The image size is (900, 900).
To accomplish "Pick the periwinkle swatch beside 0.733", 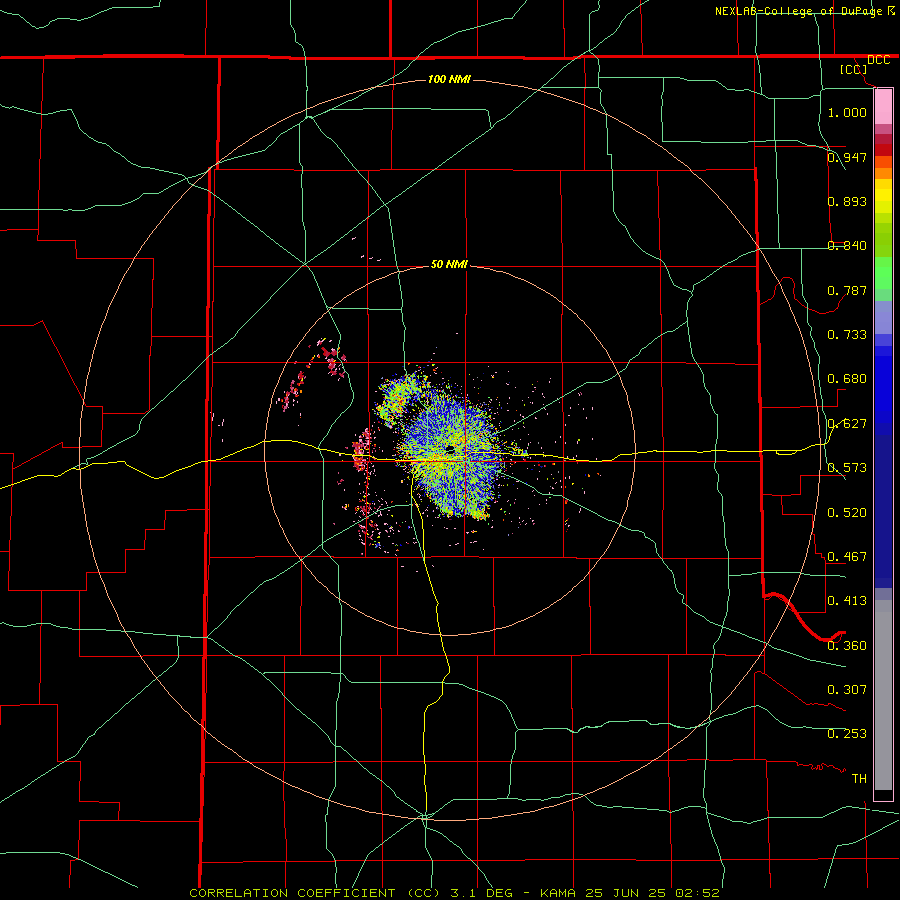I will coord(883,318).
